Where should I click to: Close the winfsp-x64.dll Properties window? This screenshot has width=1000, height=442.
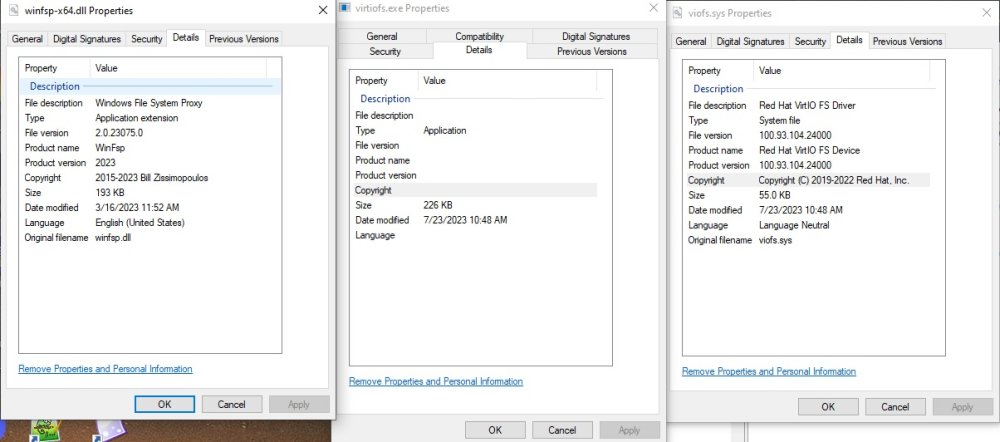323,10
